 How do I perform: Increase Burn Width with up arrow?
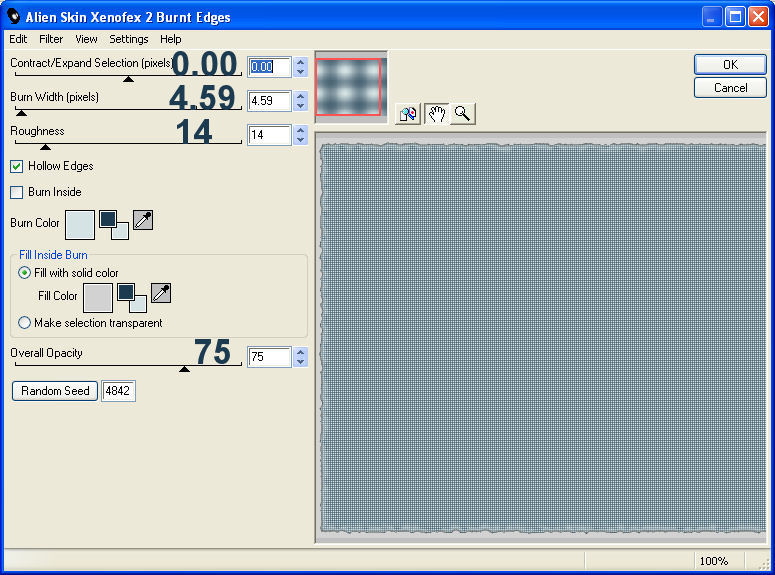pyautogui.click(x=301, y=96)
